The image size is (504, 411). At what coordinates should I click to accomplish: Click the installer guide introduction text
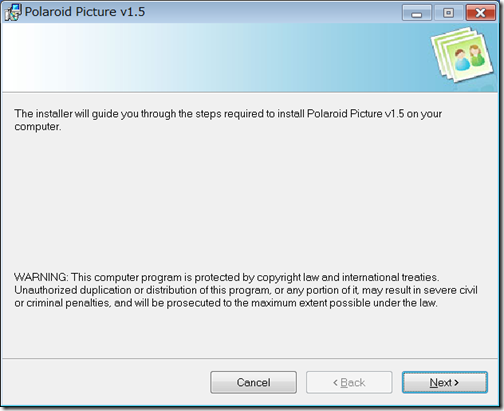(228, 120)
